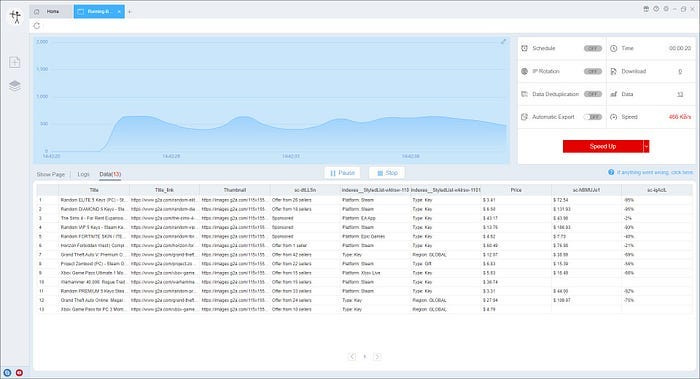Select the 'The Sims 4 - For Rent' row title
The width and height of the screenshot is (700, 379).
click(94, 218)
